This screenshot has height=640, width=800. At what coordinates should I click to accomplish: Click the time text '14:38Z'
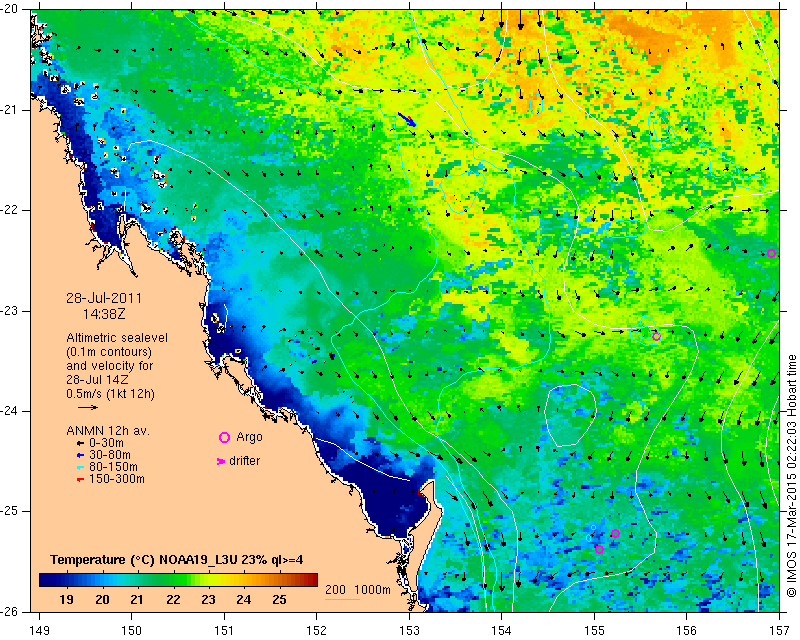click(x=104, y=314)
